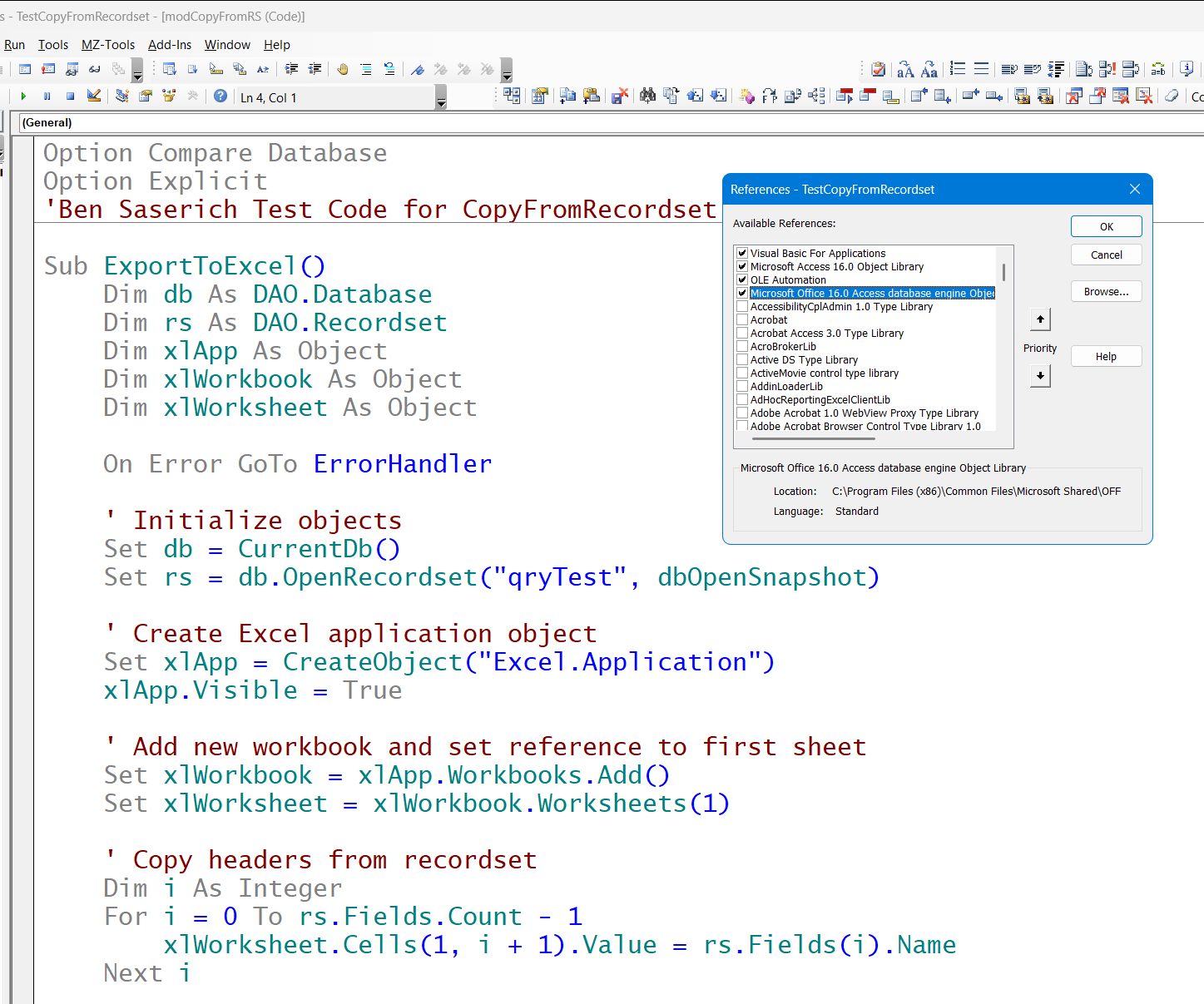The image size is (1204, 1004).
Task: Open the Object Browser icon
Action: [169, 96]
